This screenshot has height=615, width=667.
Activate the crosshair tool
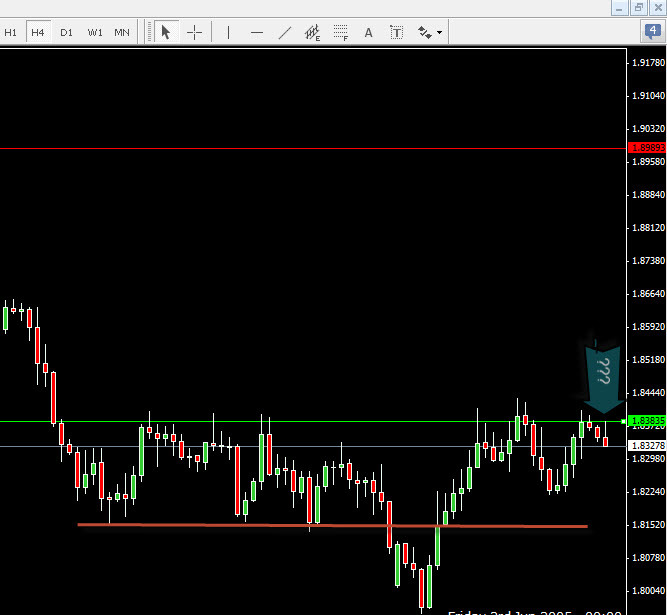(194, 32)
